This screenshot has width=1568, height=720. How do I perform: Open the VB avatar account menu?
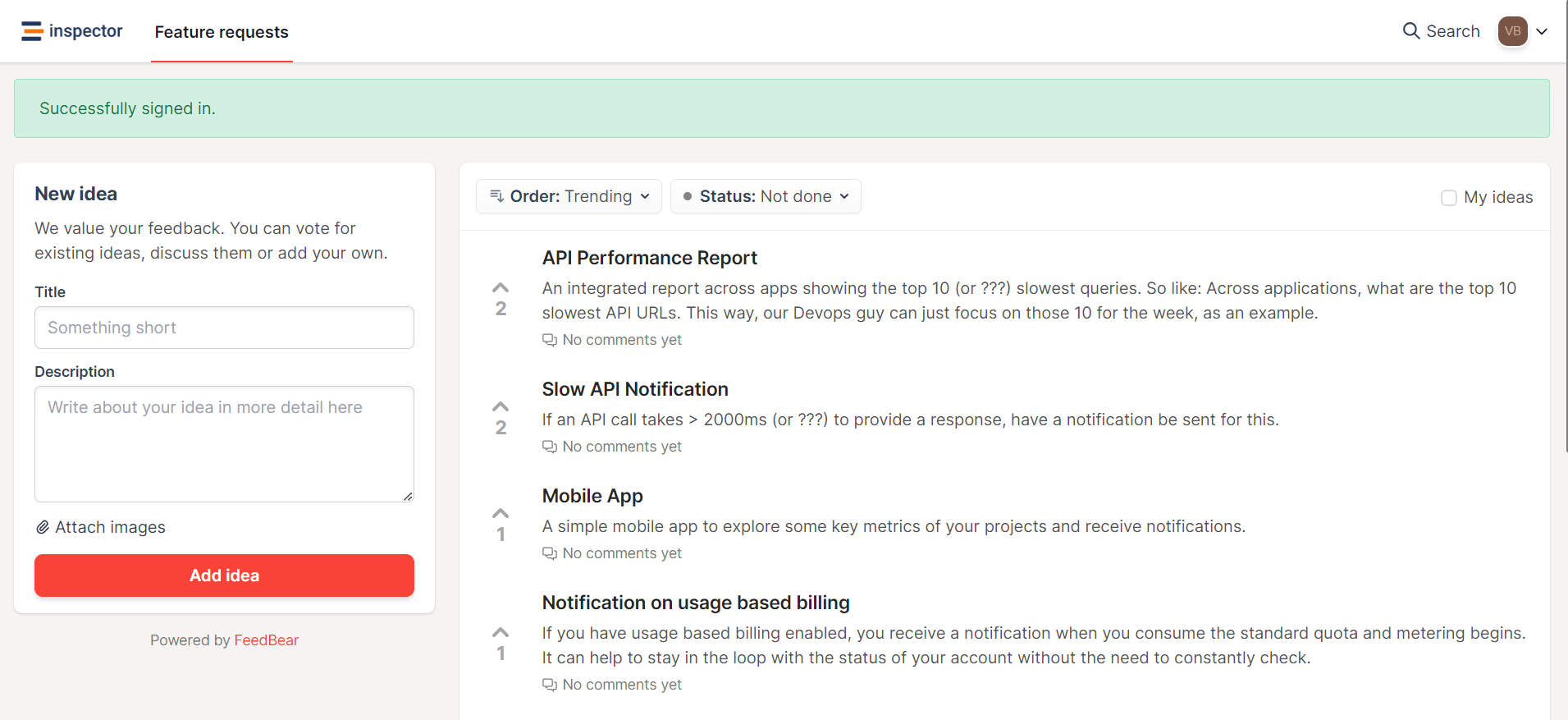1513,30
